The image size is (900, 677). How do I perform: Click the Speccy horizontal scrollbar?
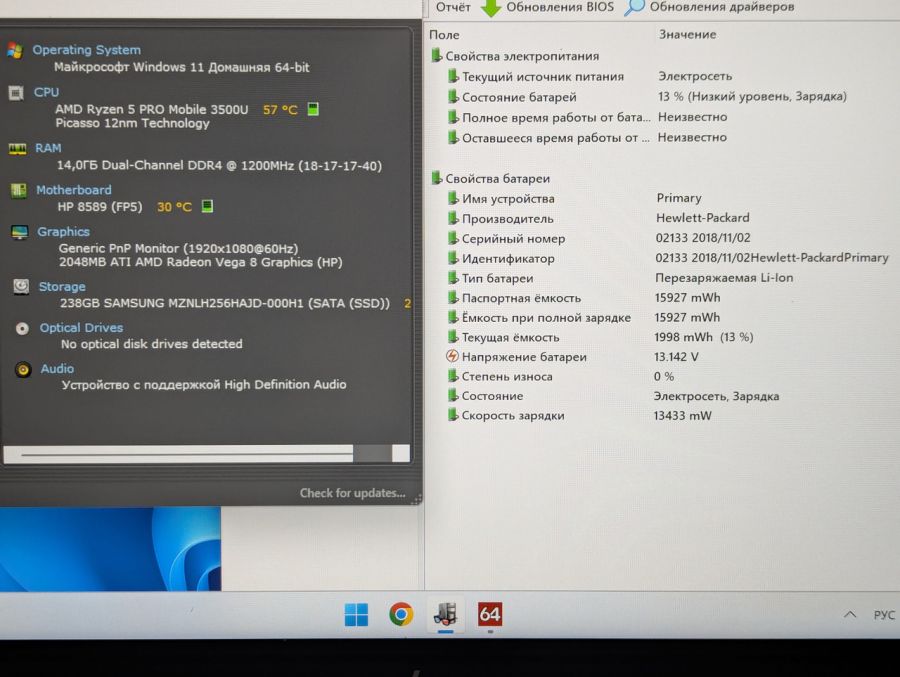point(207,454)
